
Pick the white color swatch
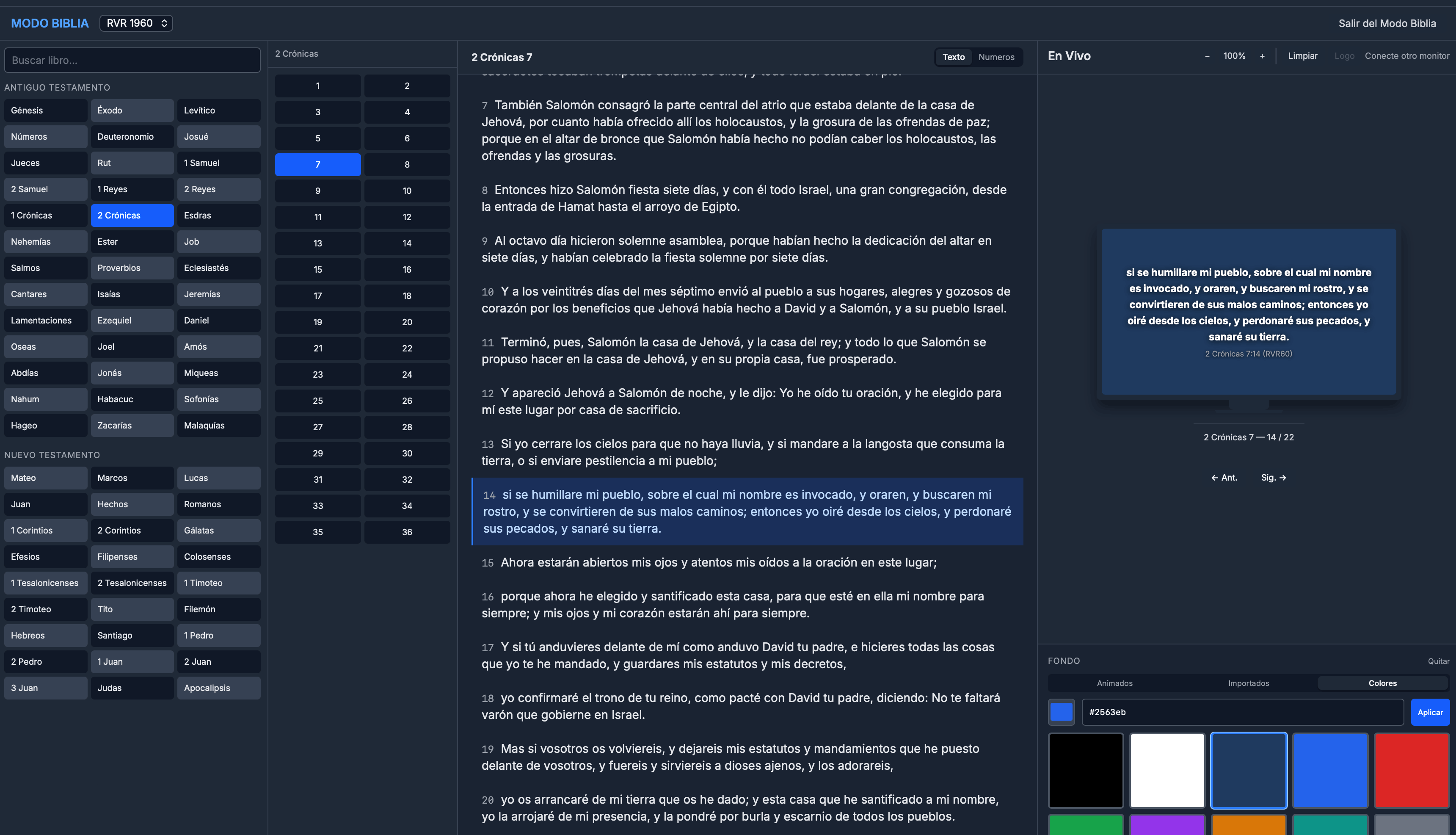click(x=1167, y=770)
